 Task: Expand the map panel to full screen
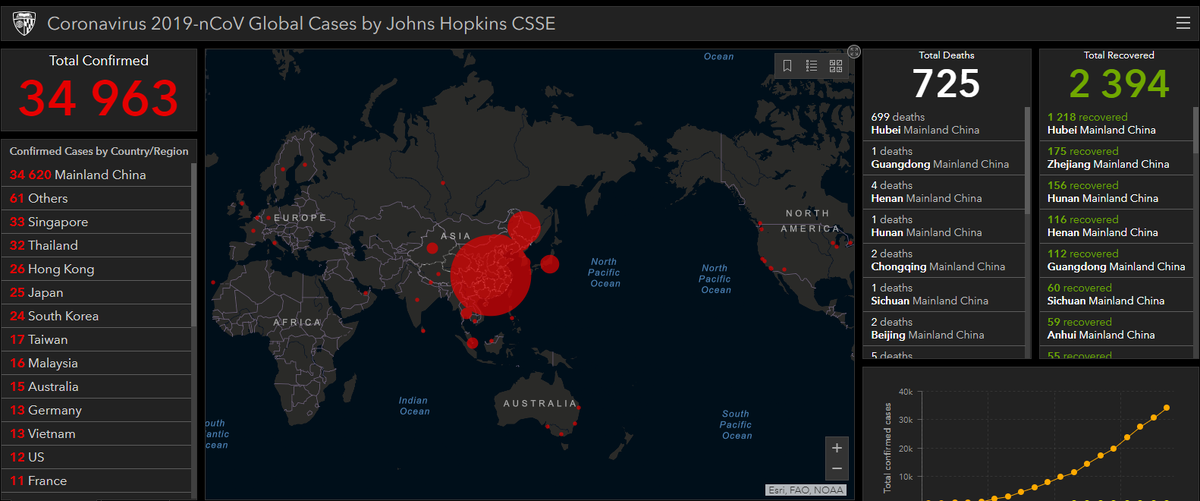tap(854, 51)
